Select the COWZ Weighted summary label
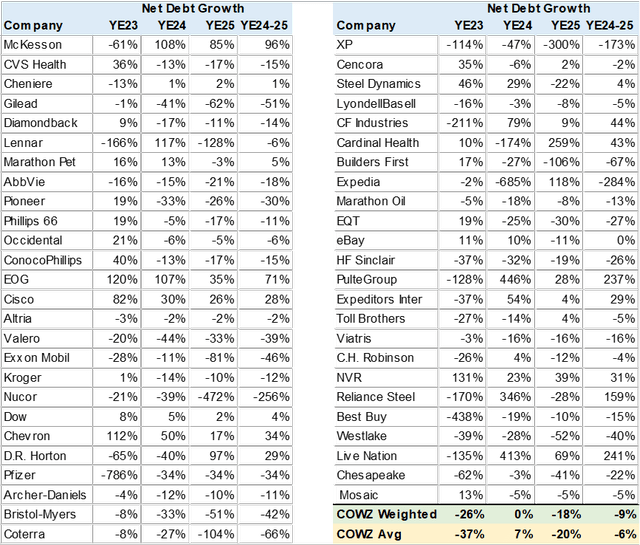The image size is (640, 545). click(387, 514)
